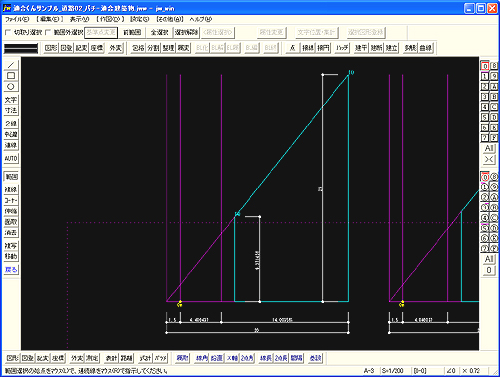Select the ハッチ hatch tool
The image size is (500, 377).
click(342, 48)
